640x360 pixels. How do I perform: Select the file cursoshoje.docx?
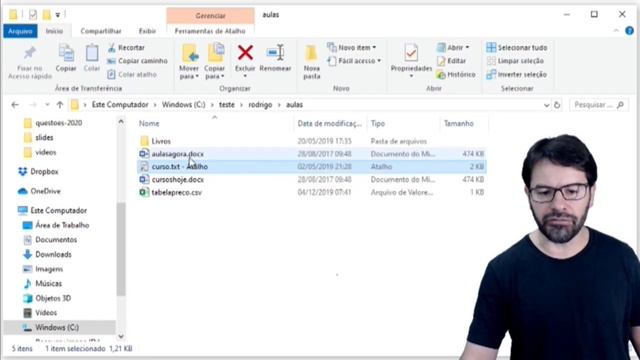(178, 180)
